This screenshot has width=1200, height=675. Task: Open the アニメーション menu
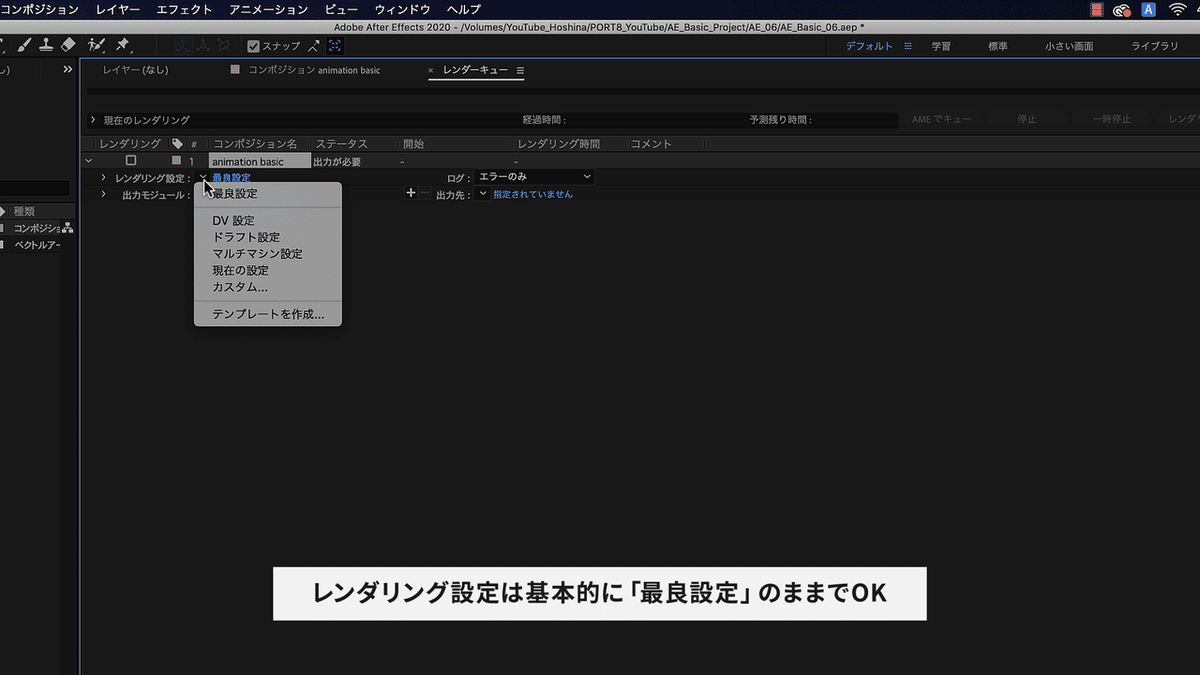(x=269, y=9)
